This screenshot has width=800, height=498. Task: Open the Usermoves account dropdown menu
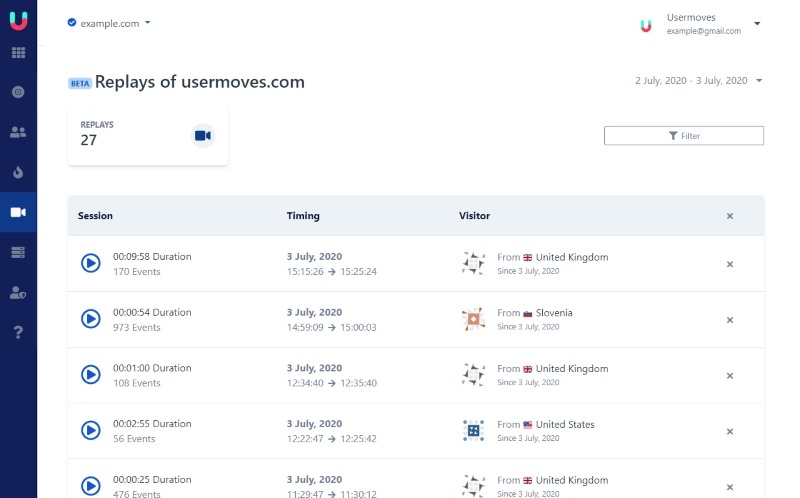756,24
